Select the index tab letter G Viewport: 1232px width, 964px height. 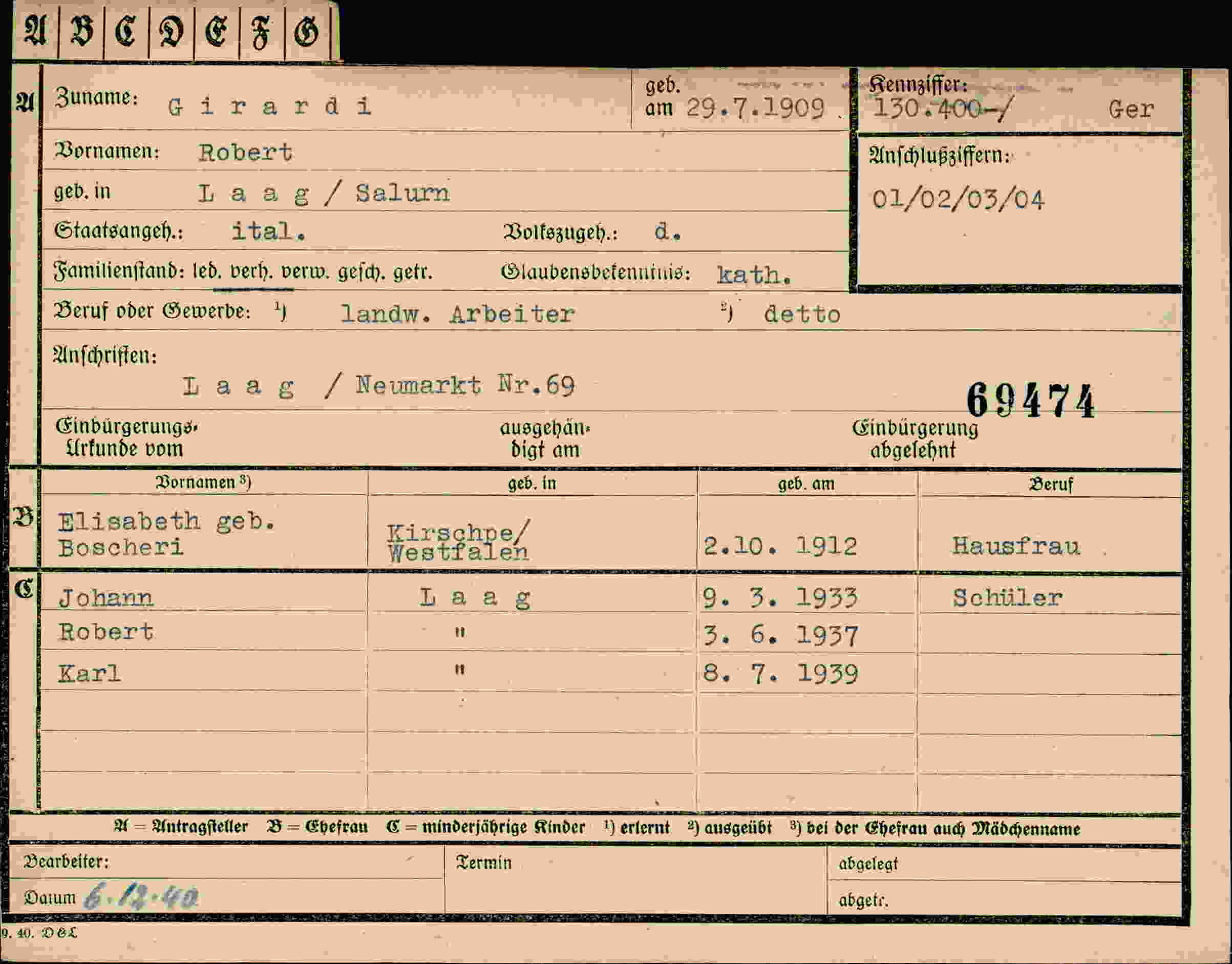tap(307, 31)
